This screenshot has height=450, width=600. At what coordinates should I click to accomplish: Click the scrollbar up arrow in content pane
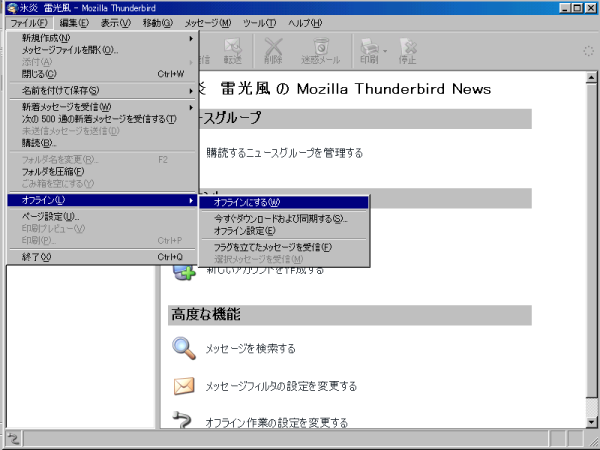point(591,77)
